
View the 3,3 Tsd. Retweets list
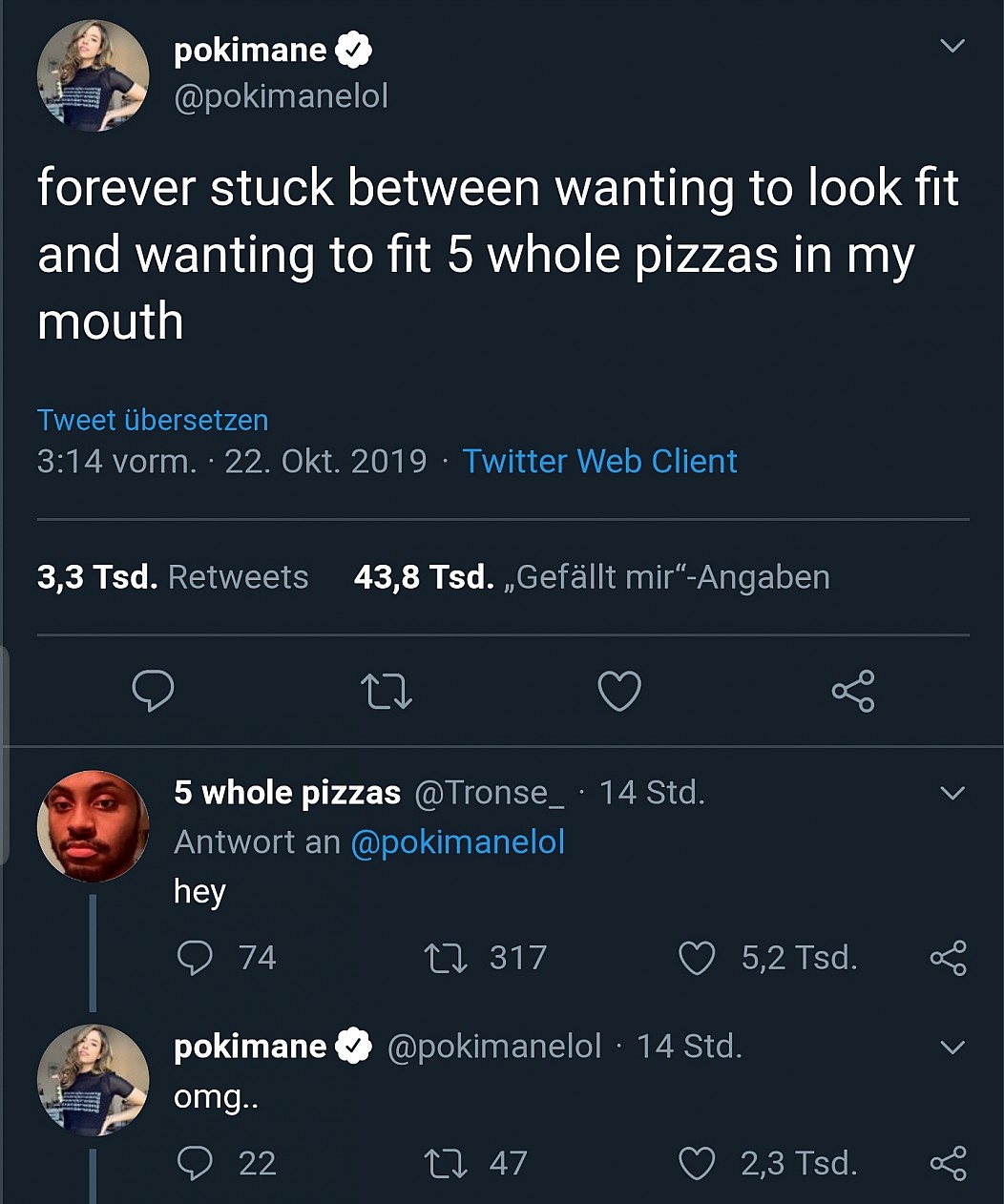tap(173, 577)
